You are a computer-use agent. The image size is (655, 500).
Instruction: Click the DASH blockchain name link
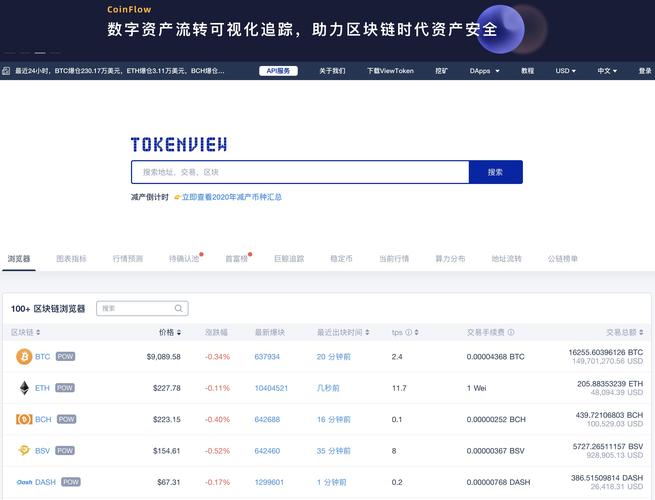(46, 482)
